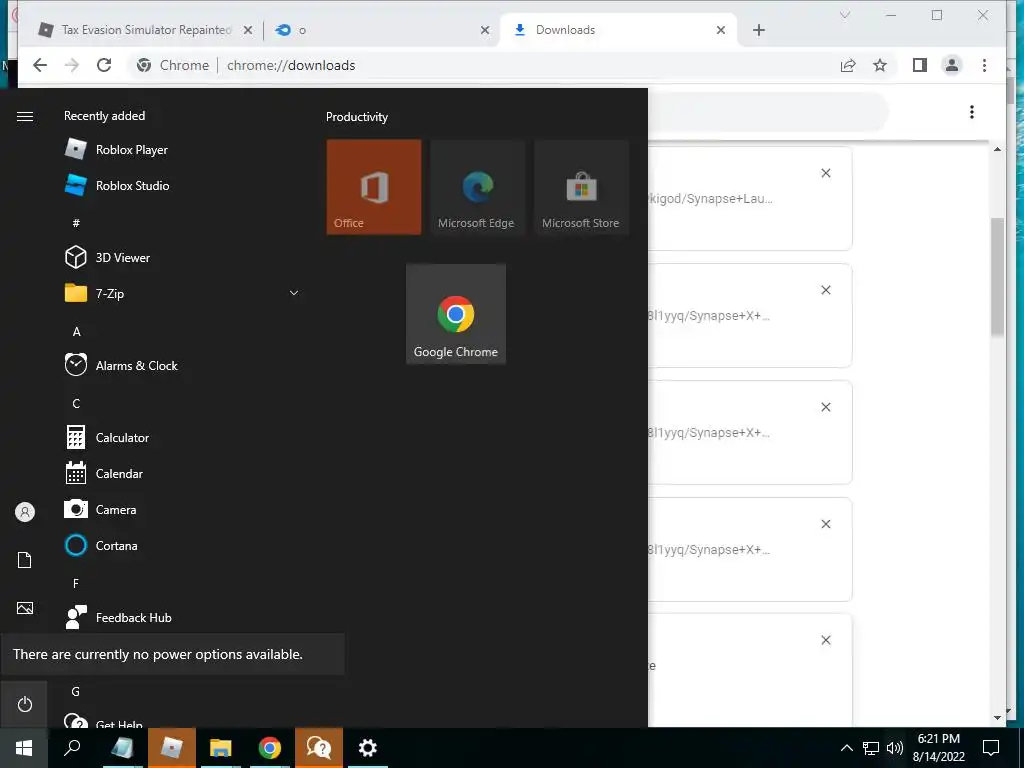Open Documents from Start sidebar
This screenshot has height=768, width=1024.
pyautogui.click(x=25, y=560)
